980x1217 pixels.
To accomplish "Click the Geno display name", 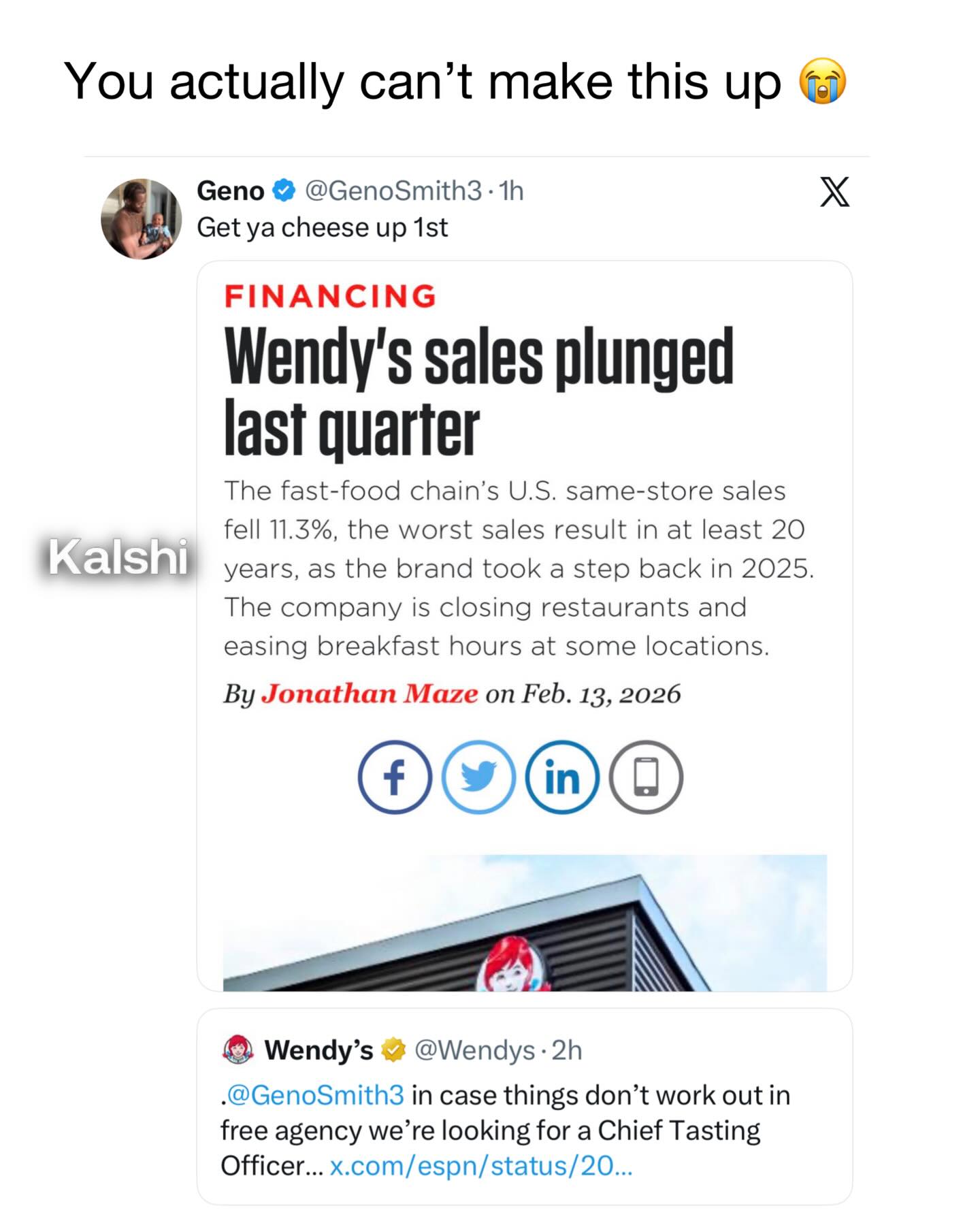I will point(230,191).
